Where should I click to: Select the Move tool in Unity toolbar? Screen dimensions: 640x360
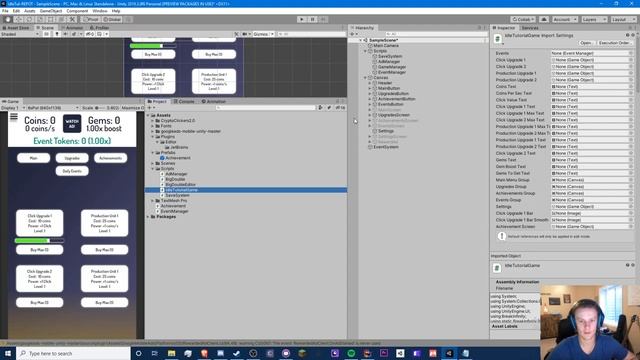(x=19, y=19)
